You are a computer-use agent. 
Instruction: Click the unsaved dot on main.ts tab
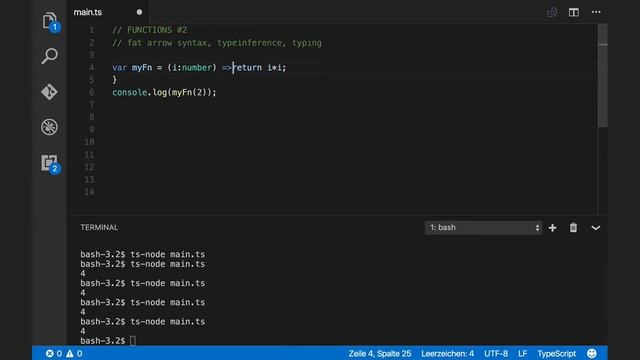coord(139,12)
